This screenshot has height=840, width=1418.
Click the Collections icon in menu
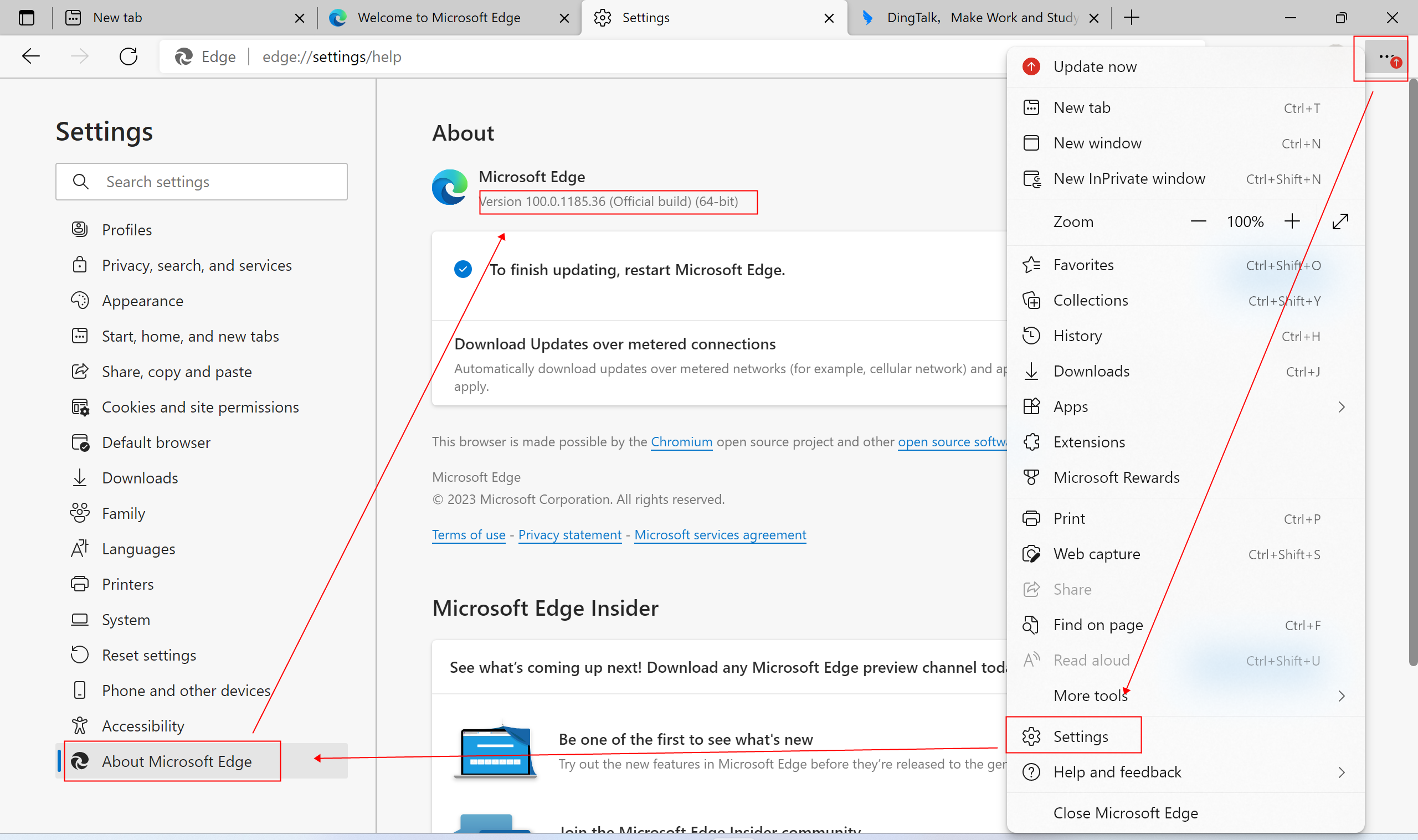coord(1031,301)
